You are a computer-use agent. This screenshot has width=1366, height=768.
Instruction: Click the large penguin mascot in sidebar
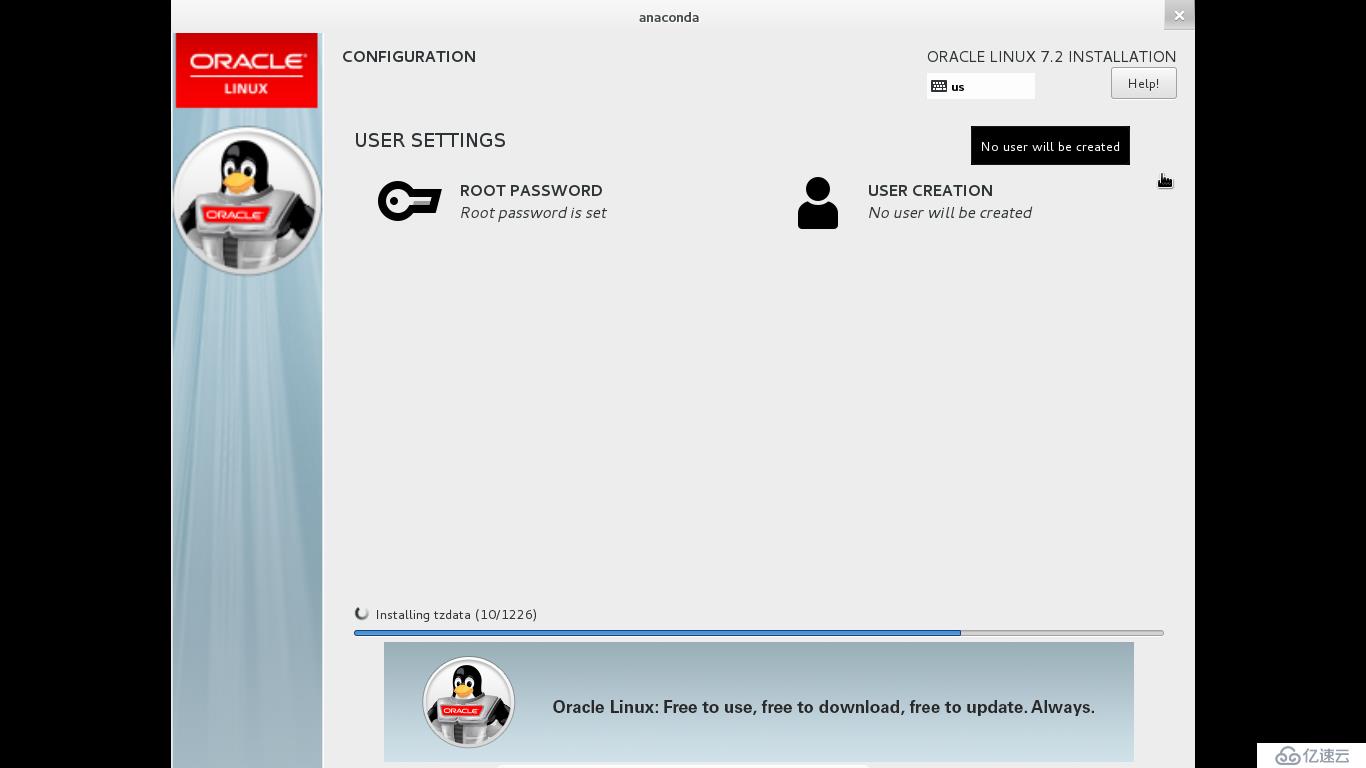[247, 201]
